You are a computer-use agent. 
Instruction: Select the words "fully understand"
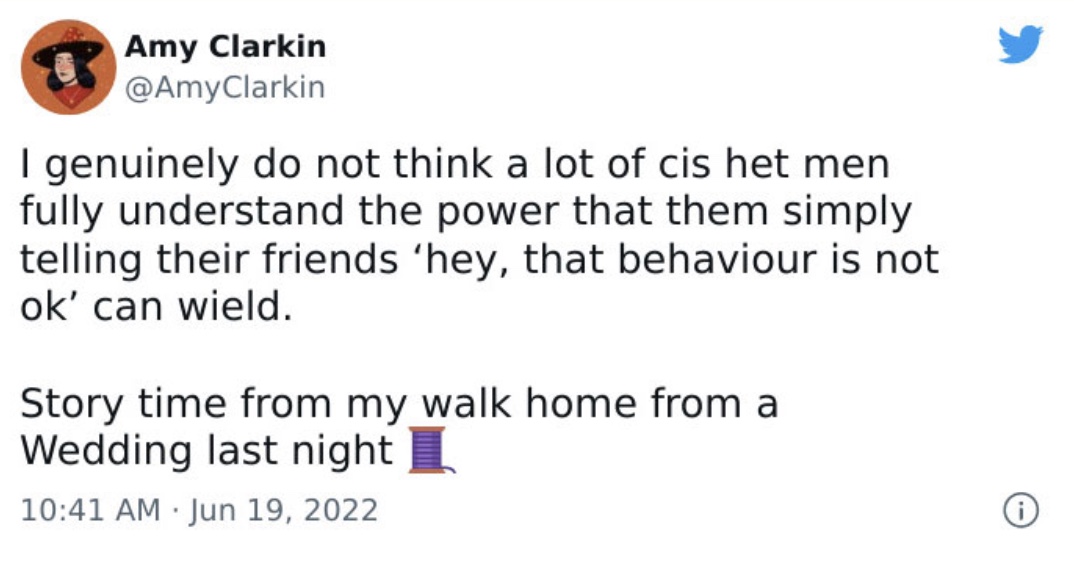(x=182, y=213)
